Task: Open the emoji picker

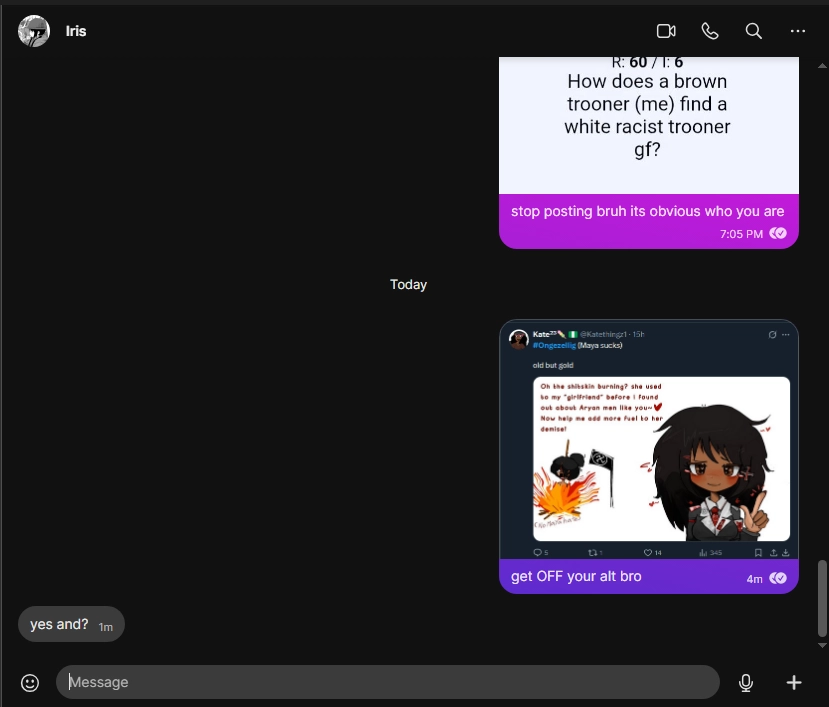Action: 30,682
